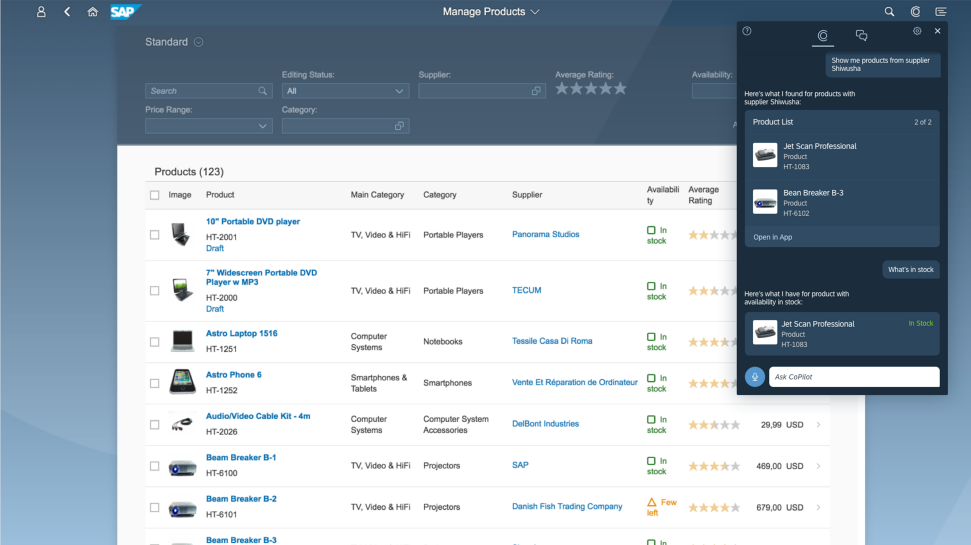Select the Audio/Video Cable Kit row checkbox
Screen dimensions: 971x545
[154, 425]
